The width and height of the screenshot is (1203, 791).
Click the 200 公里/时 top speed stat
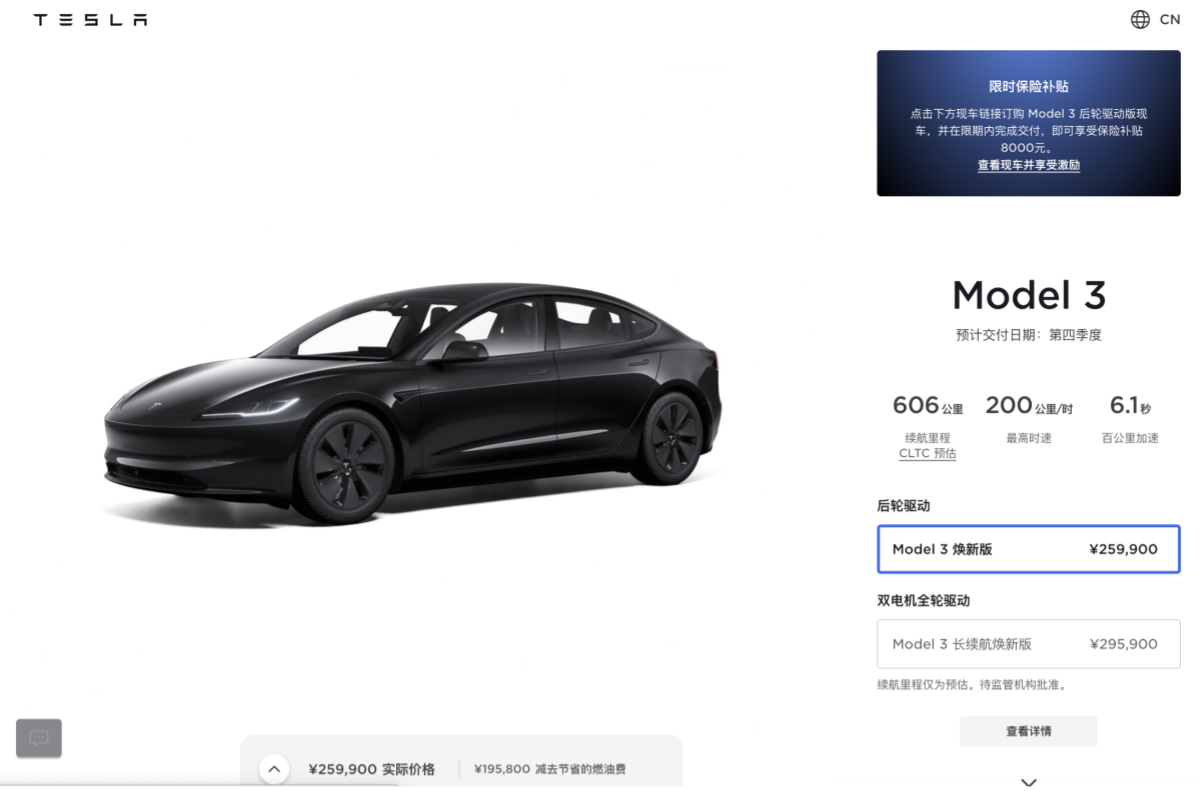click(1028, 406)
